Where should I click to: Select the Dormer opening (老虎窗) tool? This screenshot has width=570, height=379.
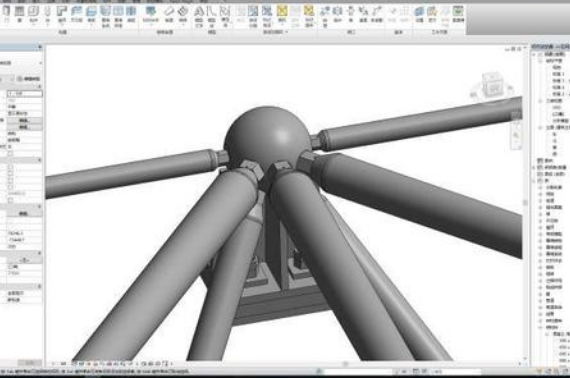pyautogui.click(x=377, y=14)
